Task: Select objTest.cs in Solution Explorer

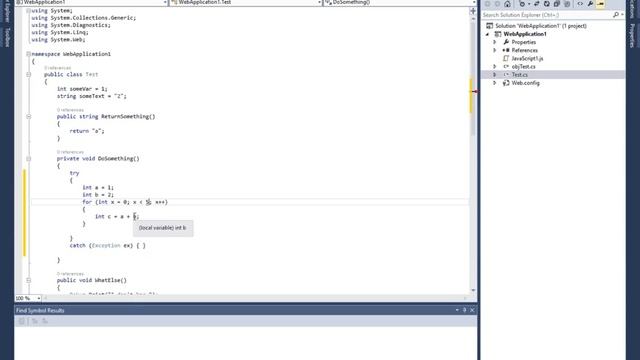Action: coord(523,67)
